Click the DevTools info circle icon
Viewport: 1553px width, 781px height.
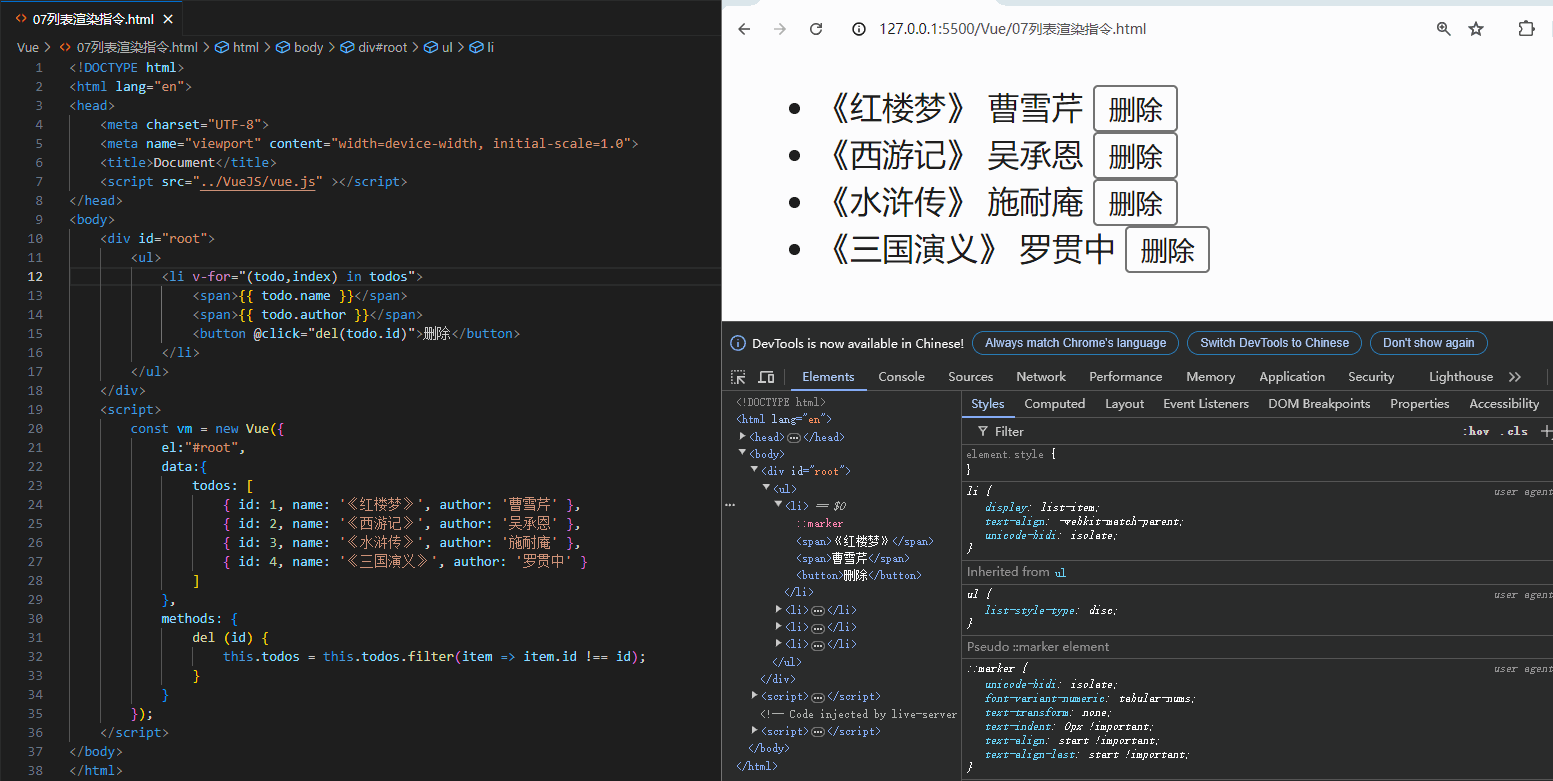738,343
